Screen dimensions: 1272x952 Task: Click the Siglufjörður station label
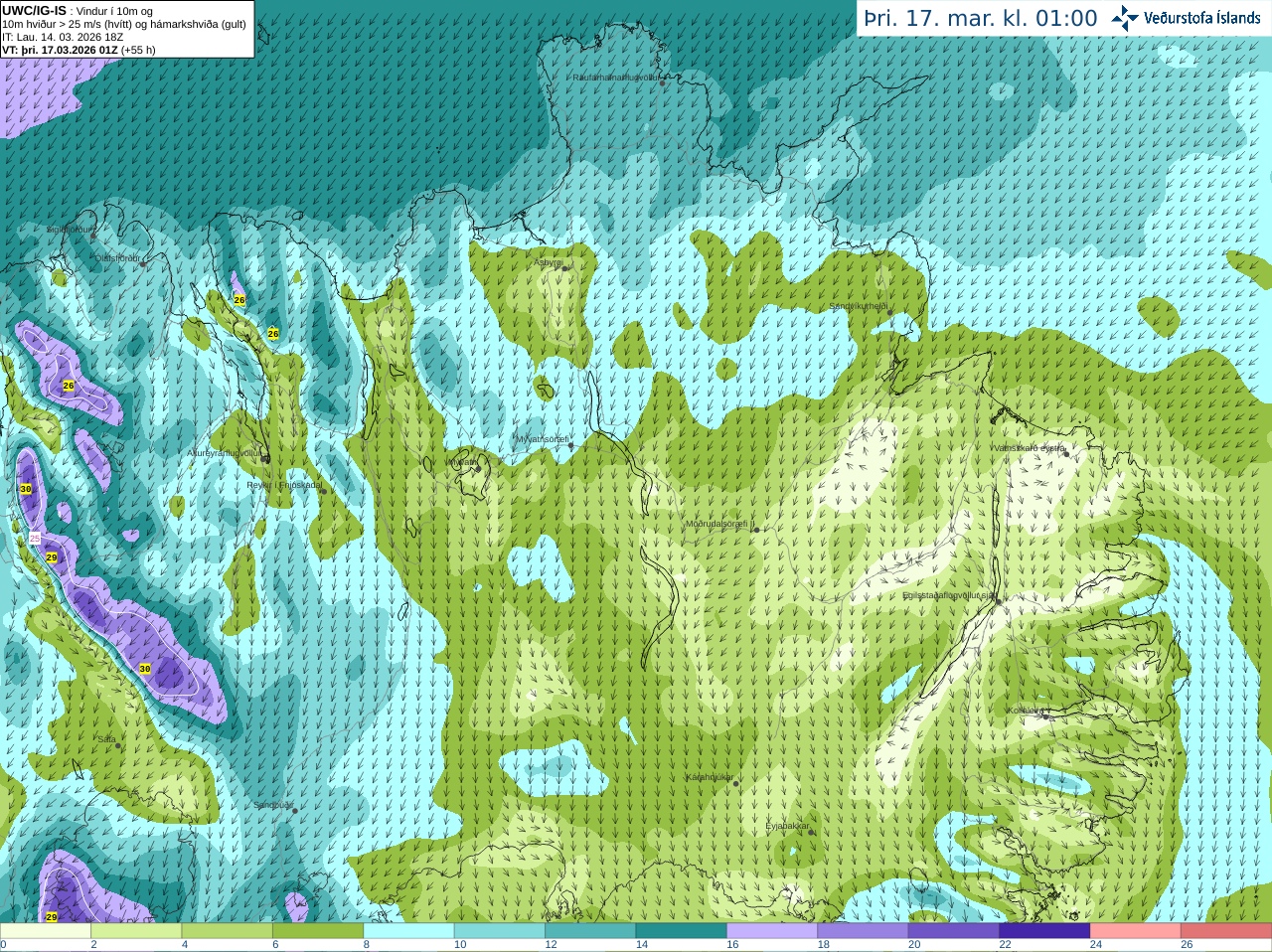[71, 230]
